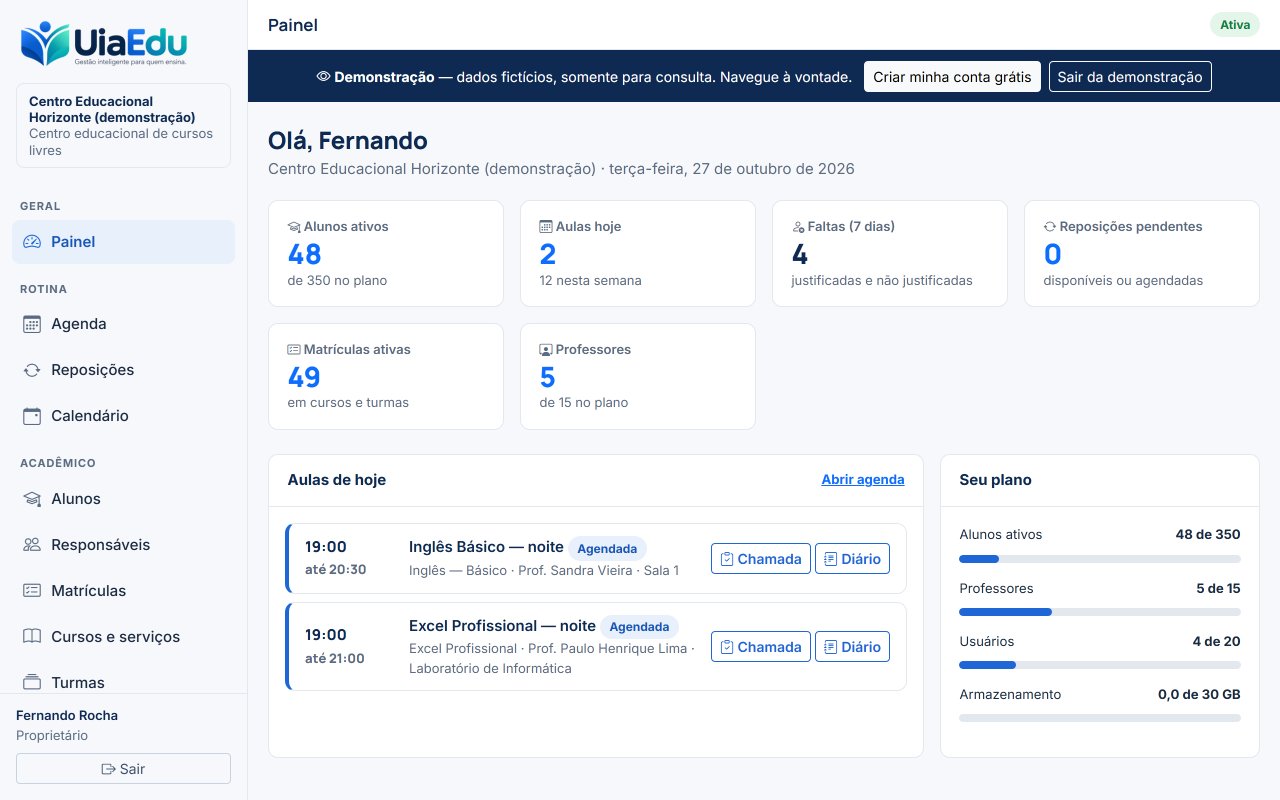Click Criar minha conta grátis button
Image resolution: width=1280 pixels, height=800 pixels.
952,77
